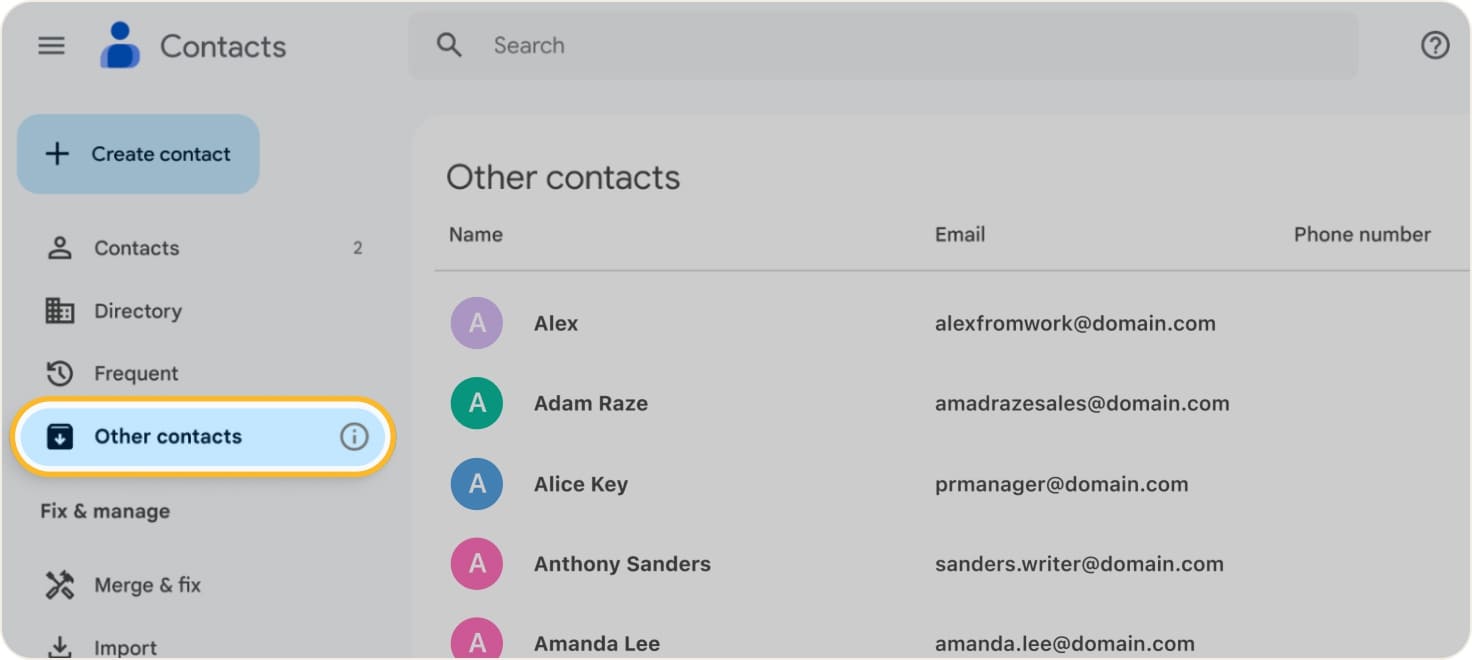
Task: Click the Frequent history clock icon
Action: click(59, 373)
